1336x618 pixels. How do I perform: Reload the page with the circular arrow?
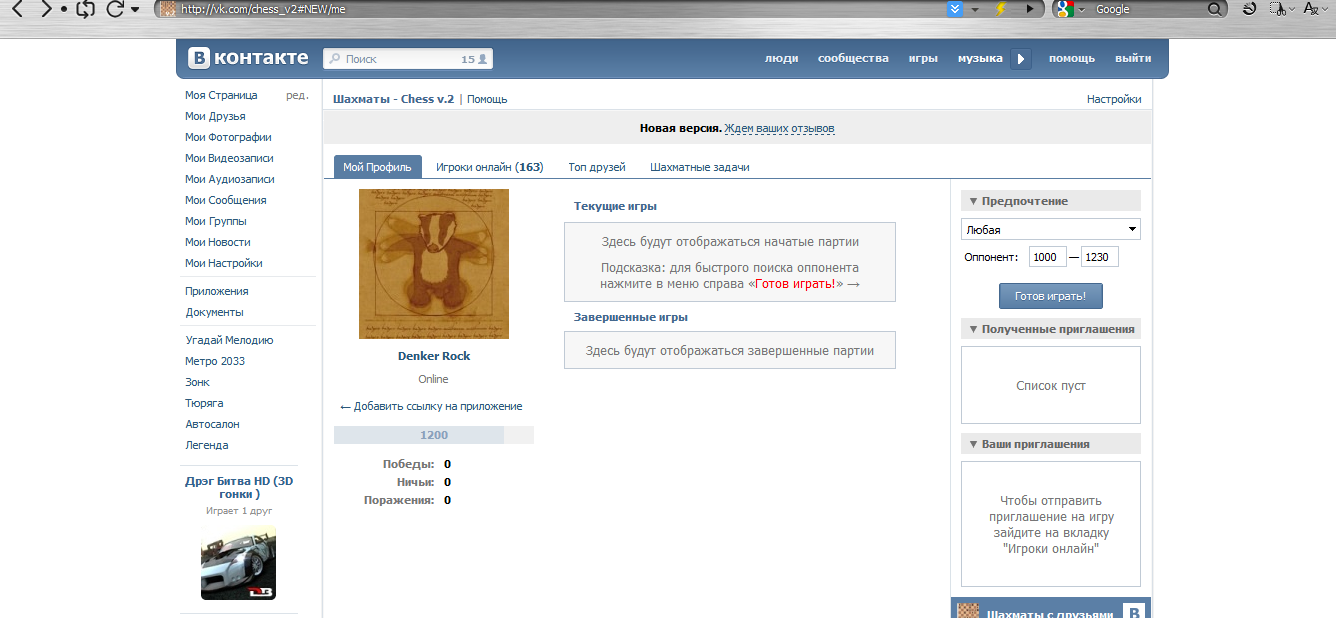[114, 9]
